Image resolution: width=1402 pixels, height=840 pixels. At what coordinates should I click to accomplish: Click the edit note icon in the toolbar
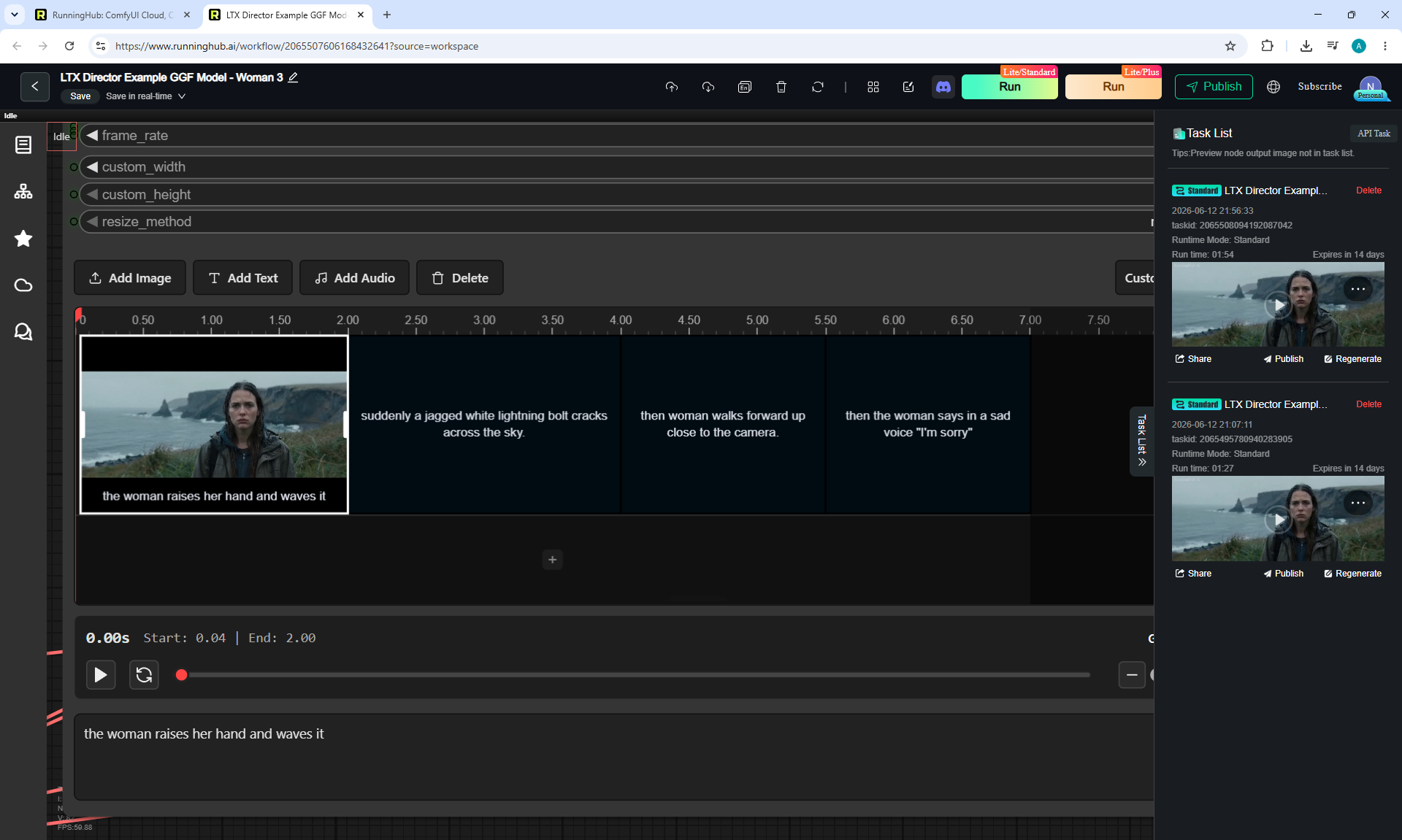(x=908, y=87)
